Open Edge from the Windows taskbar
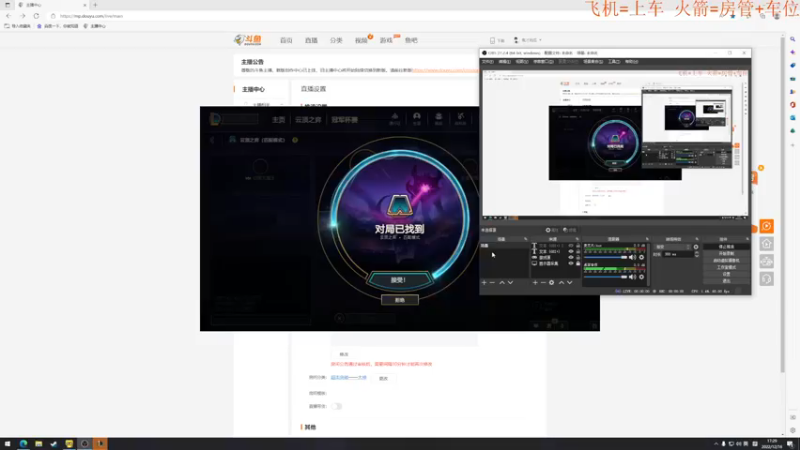The image size is (800, 450). tap(23, 444)
